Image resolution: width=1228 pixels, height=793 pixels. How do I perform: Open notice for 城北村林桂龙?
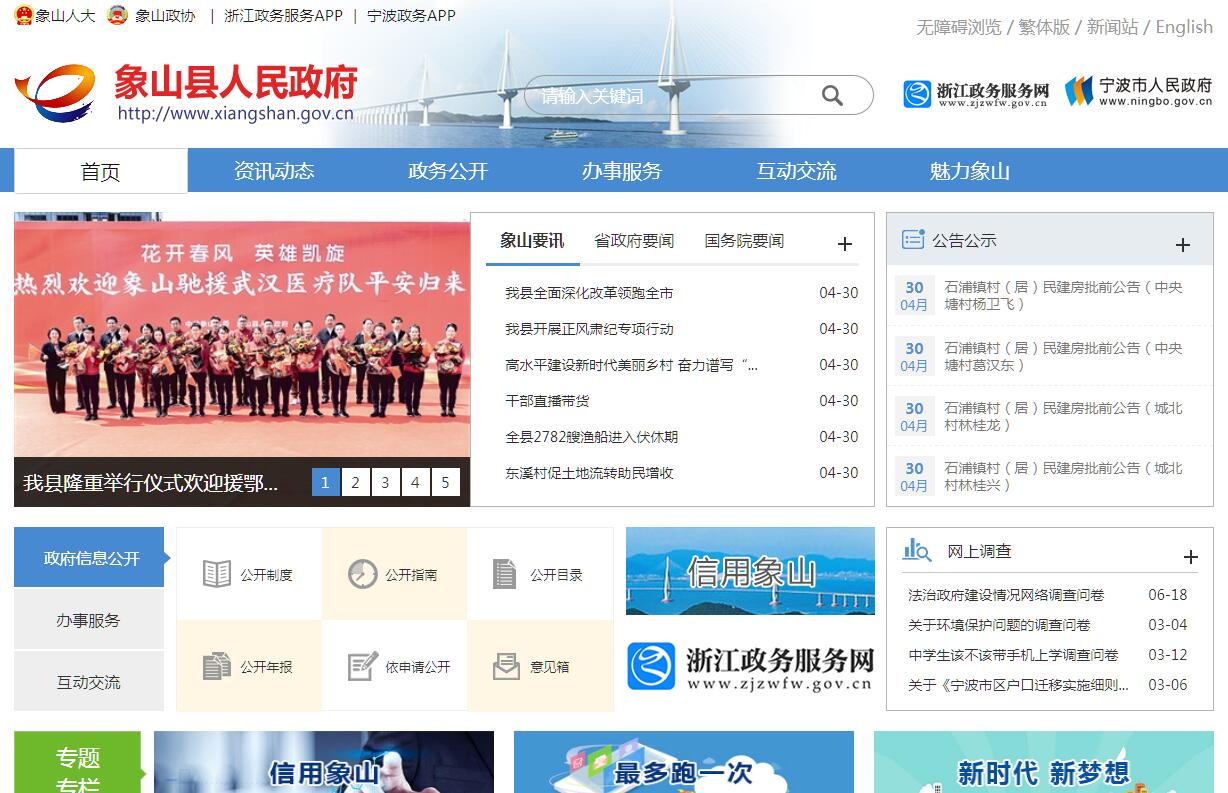pos(1063,416)
